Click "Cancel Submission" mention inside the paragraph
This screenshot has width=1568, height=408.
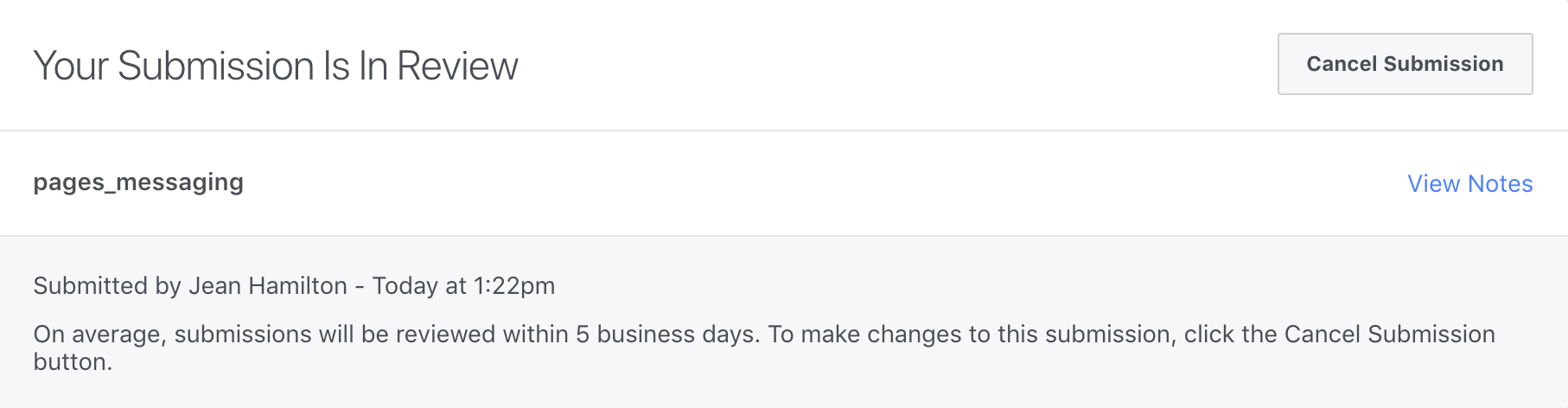point(1389,334)
